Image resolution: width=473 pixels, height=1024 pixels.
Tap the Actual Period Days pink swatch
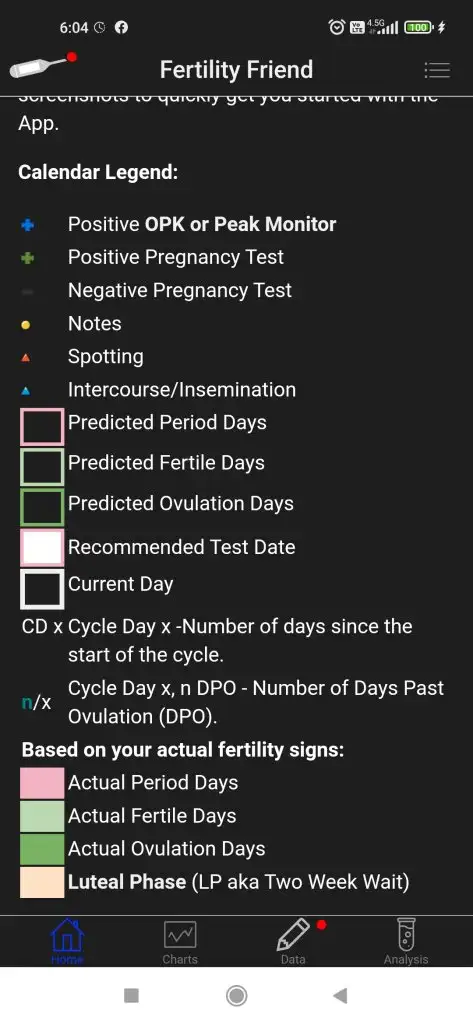pos(42,782)
